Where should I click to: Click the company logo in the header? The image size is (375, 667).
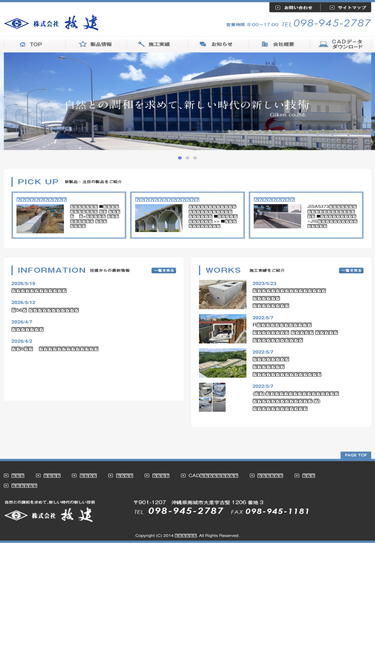(x=51, y=23)
